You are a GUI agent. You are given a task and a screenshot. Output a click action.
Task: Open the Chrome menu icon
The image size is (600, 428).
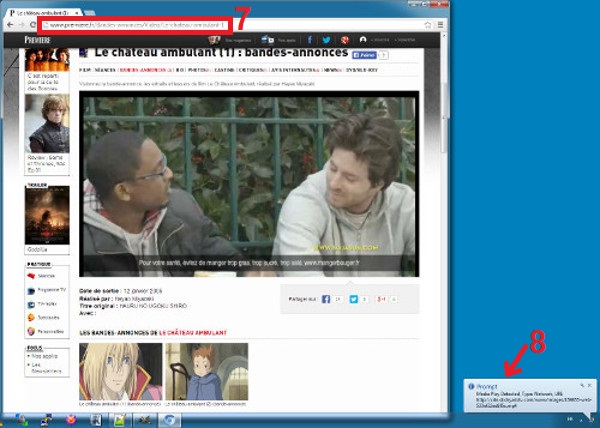click(440, 23)
